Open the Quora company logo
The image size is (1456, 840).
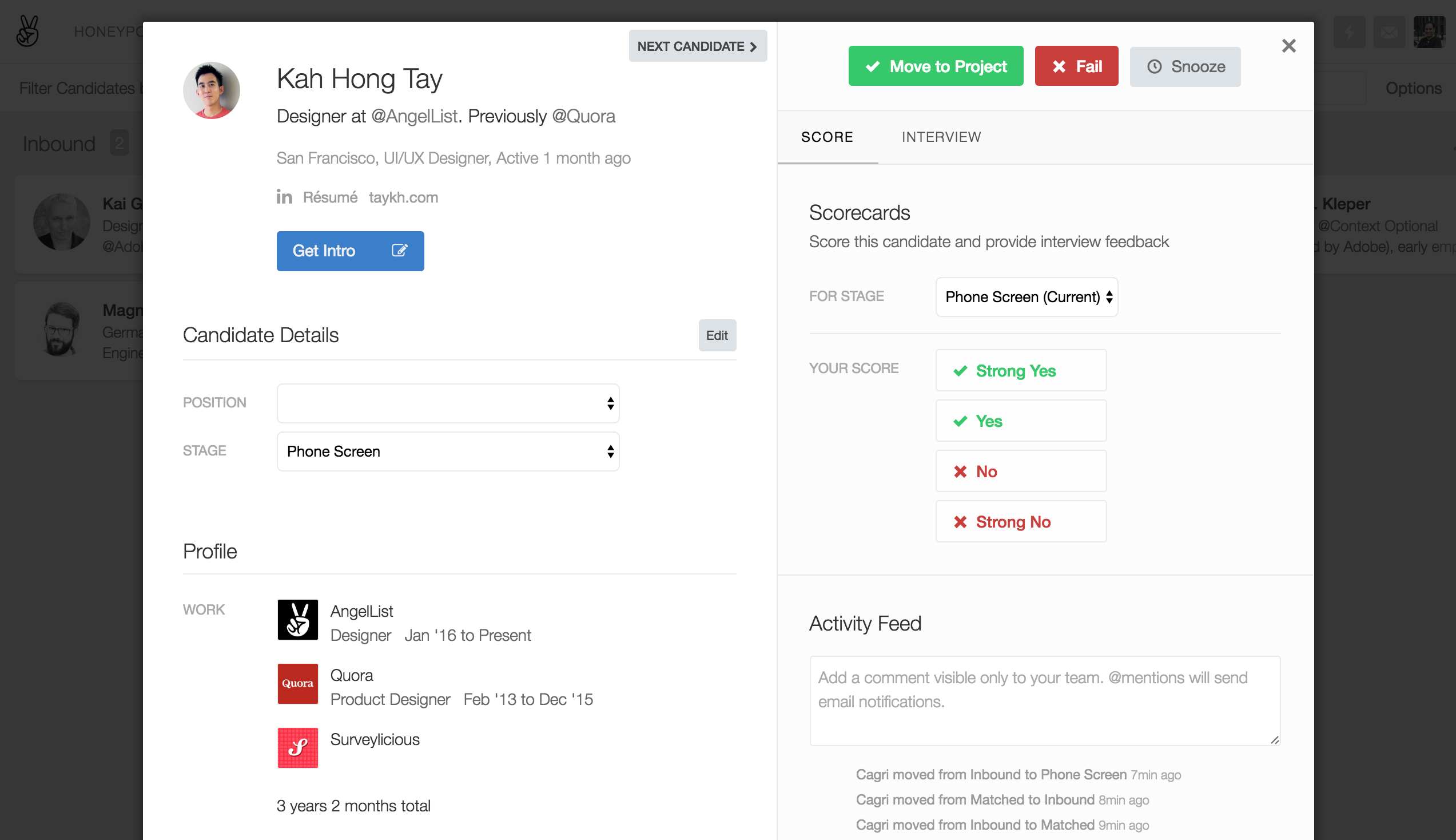(297, 683)
